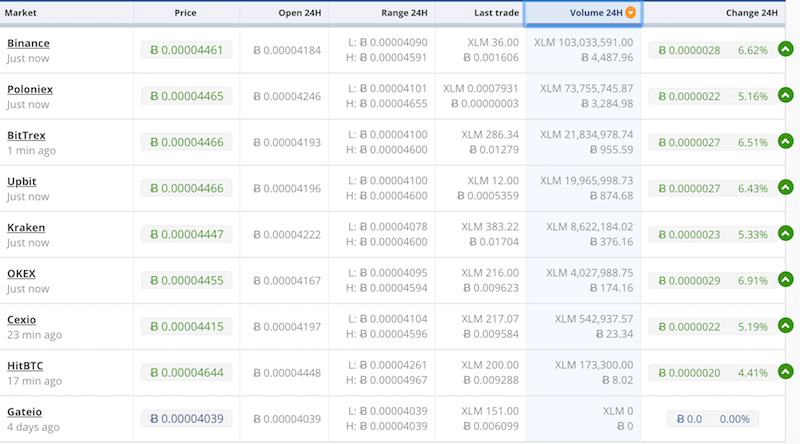
Task: Click Cexio change percentage 5.19%
Action: click(753, 327)
